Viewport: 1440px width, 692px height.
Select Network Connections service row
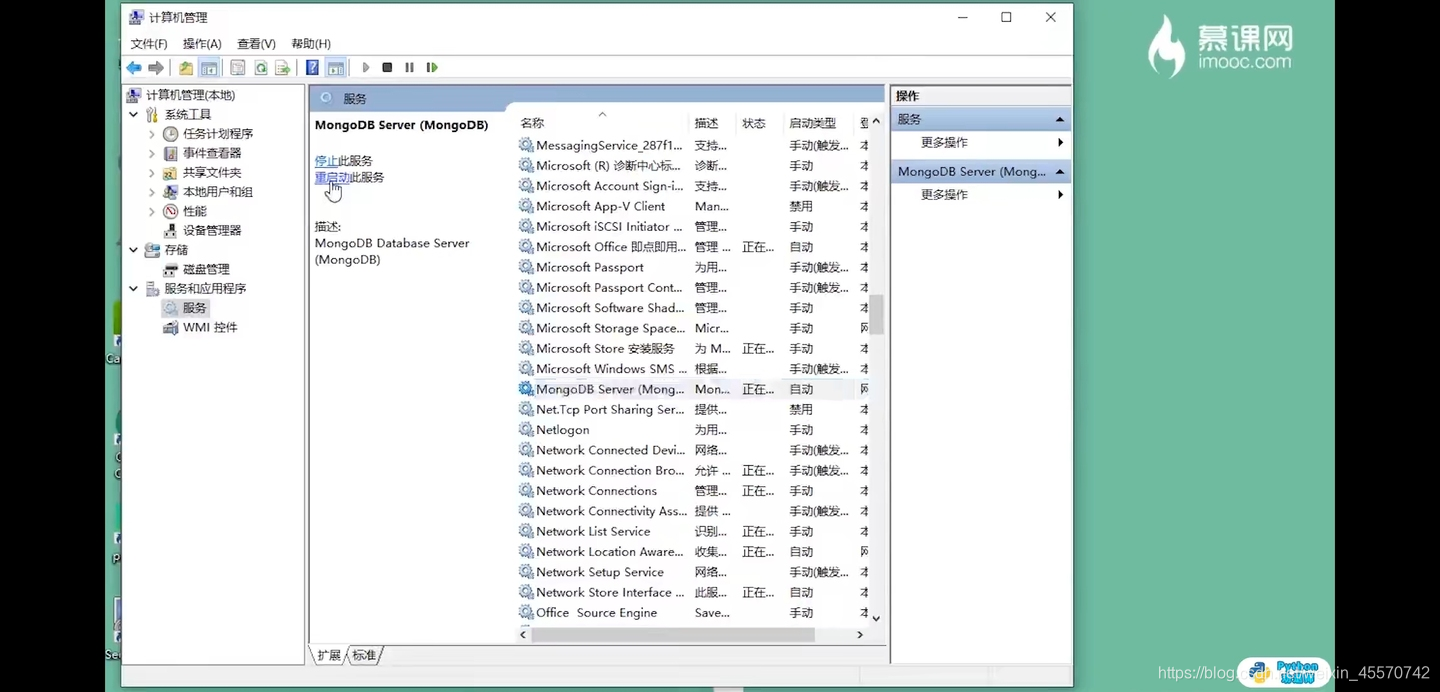692,491
